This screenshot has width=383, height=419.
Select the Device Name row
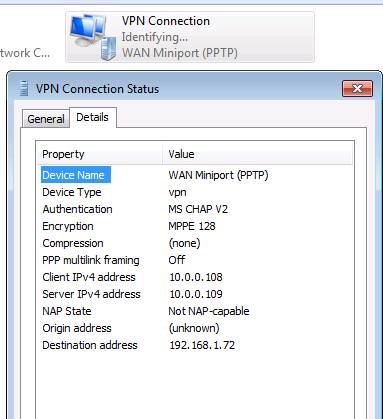click(195, 175)
